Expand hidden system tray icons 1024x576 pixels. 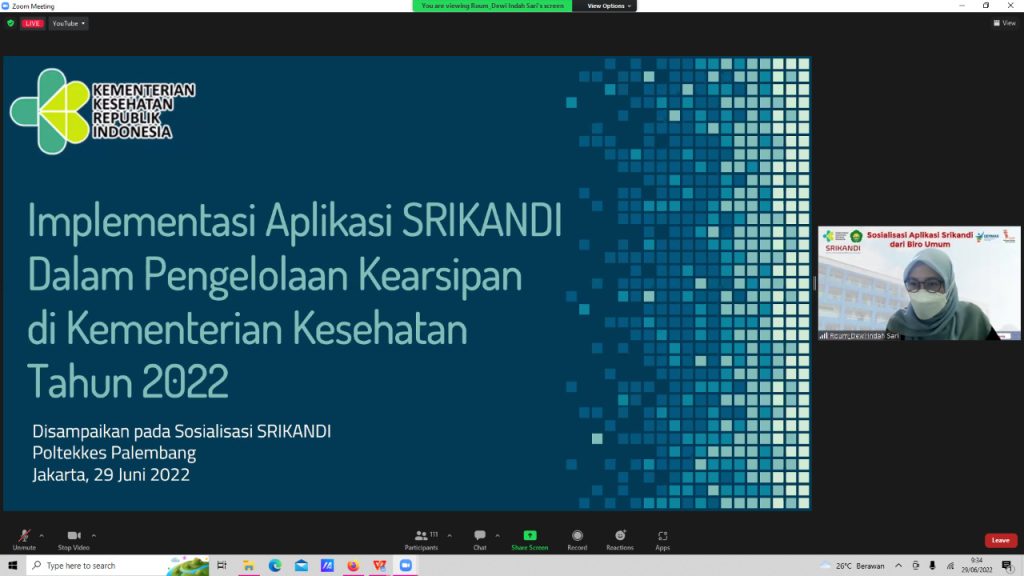(899, 565)
